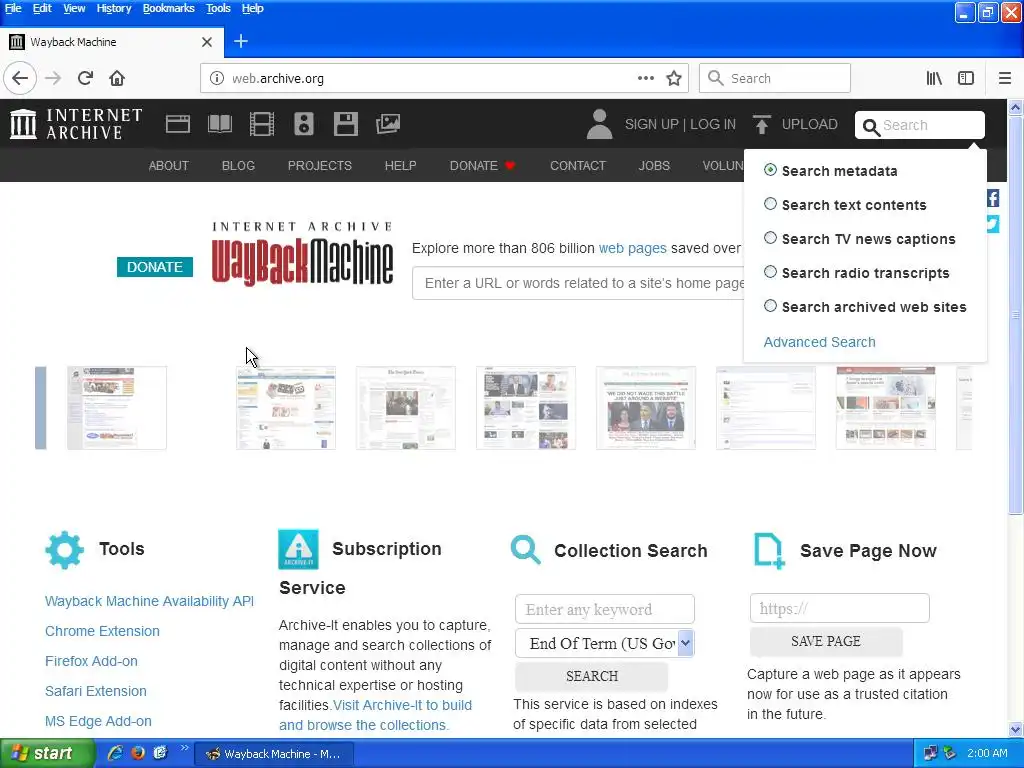
Task: Click the Collection SEARCH button
Action: point(592,676)
